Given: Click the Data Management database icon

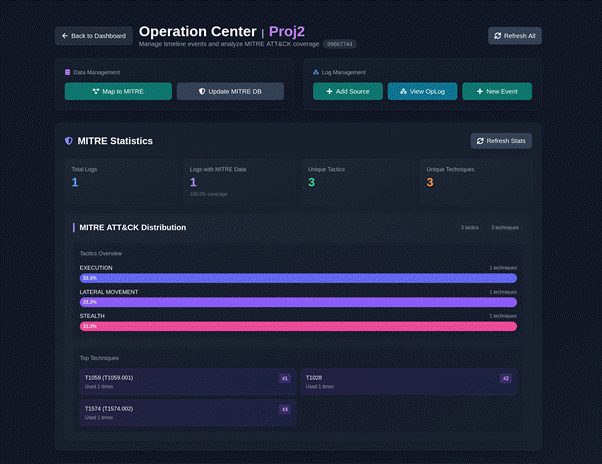Looking at the screenshot, I should point(68,72).
